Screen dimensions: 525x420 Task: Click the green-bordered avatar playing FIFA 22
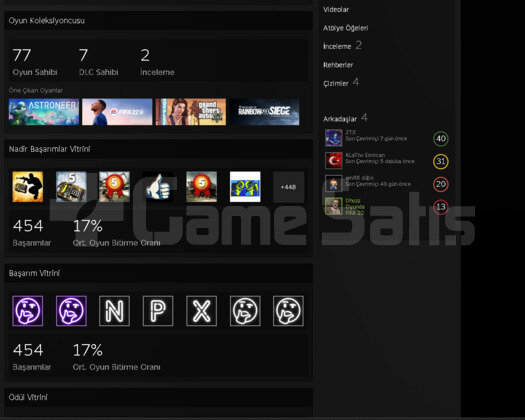click(x=333, y=206)
